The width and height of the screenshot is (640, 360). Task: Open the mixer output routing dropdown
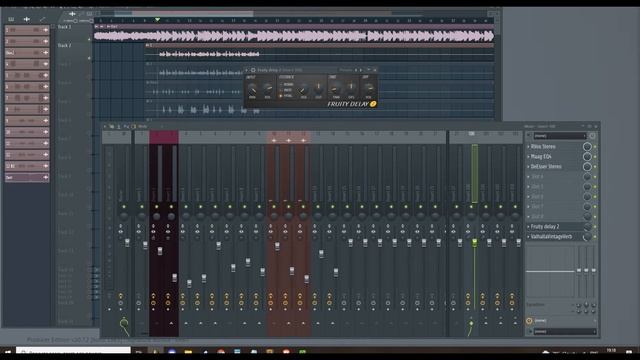tap(564, 331)
